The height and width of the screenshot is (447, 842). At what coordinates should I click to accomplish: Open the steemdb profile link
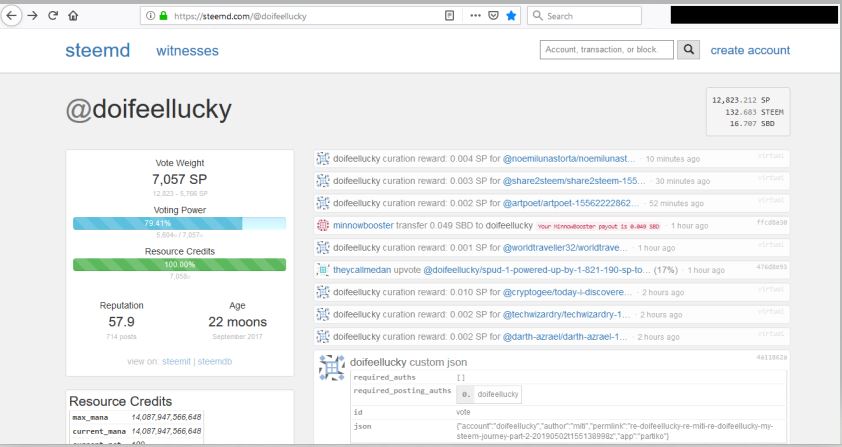[x=215, y=360]
